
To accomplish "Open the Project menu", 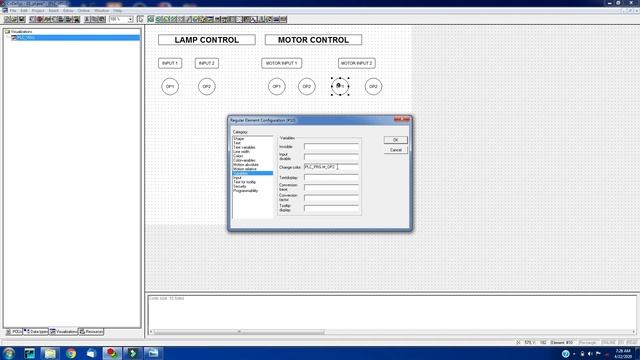I will click(38, 11).
